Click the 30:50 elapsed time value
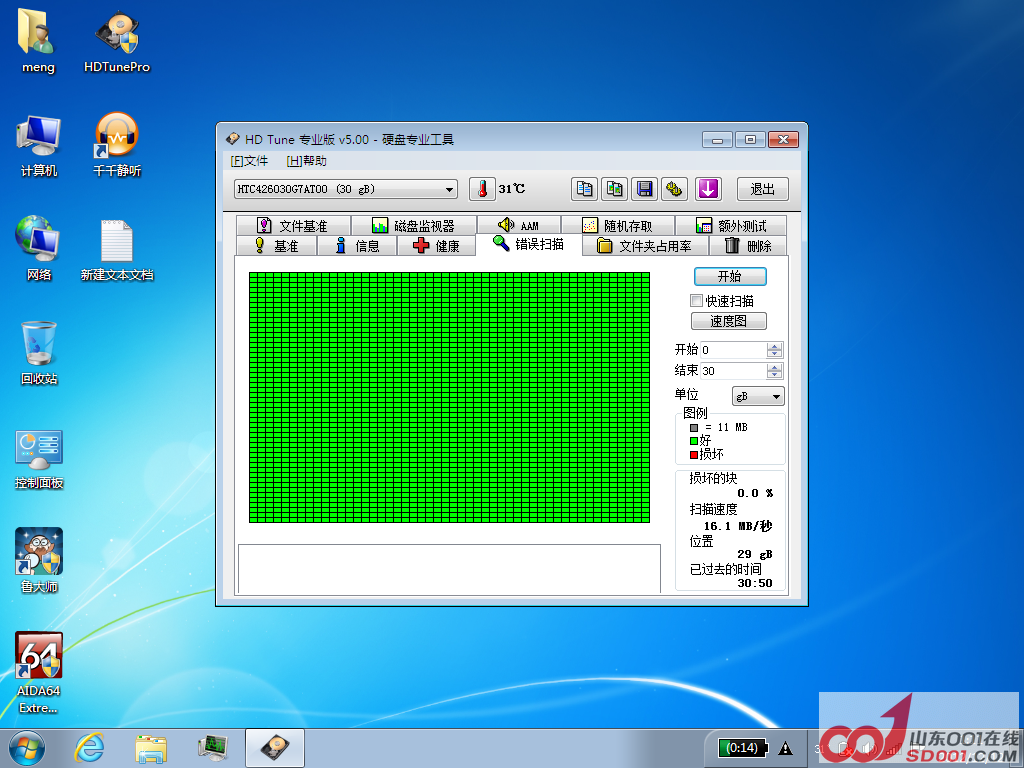The height and width of the screenshot is (768, 1024). [755, 583]
